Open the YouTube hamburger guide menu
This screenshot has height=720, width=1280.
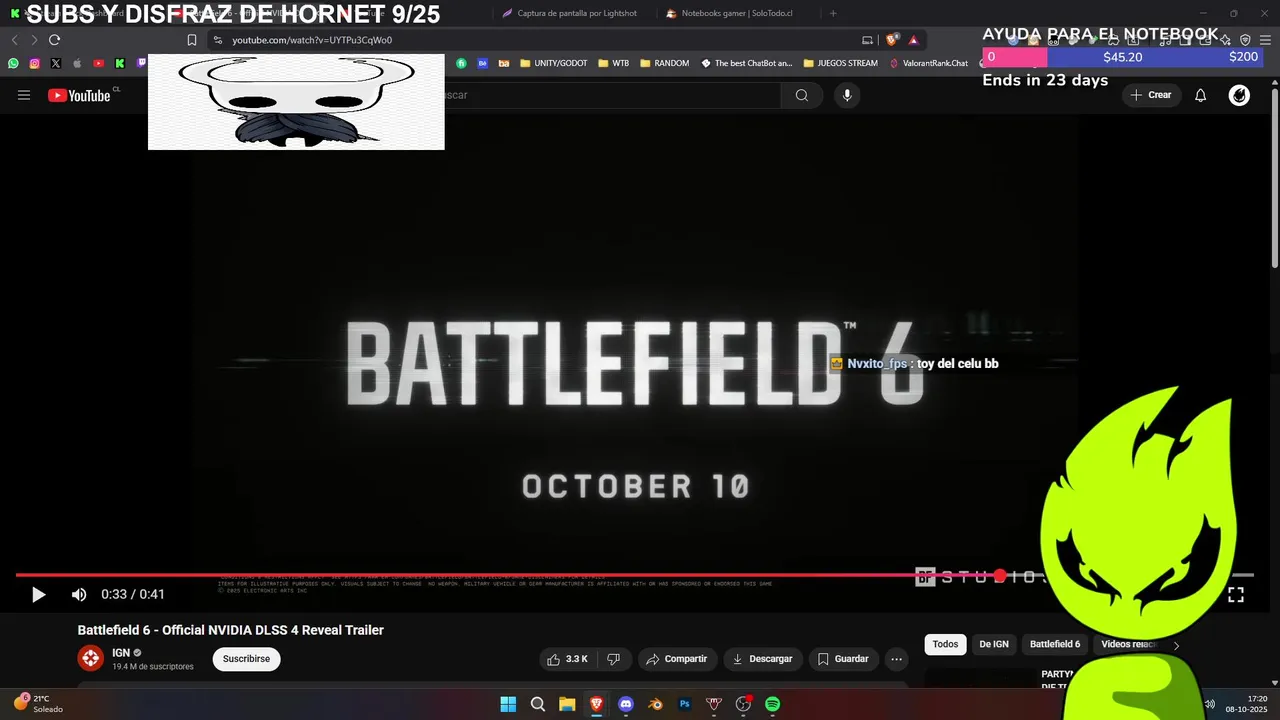coord(24,95)
